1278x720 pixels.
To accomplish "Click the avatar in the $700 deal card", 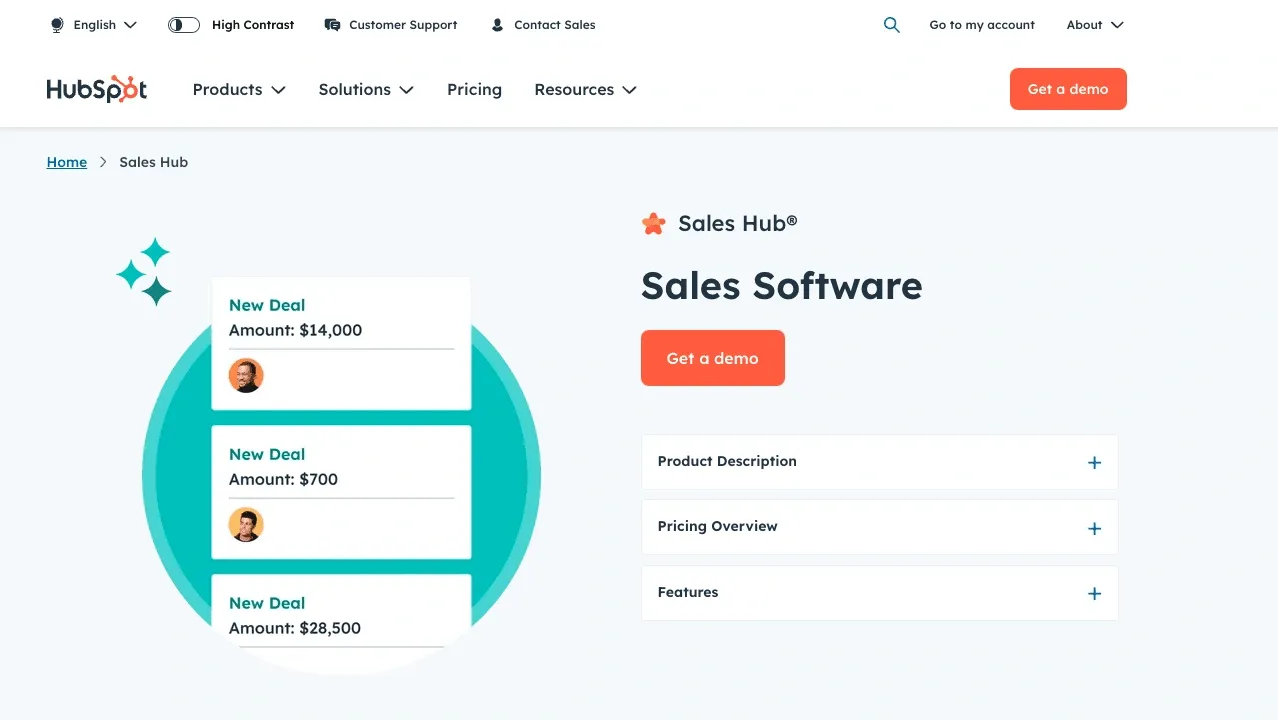I will click(x=246, y=525).
